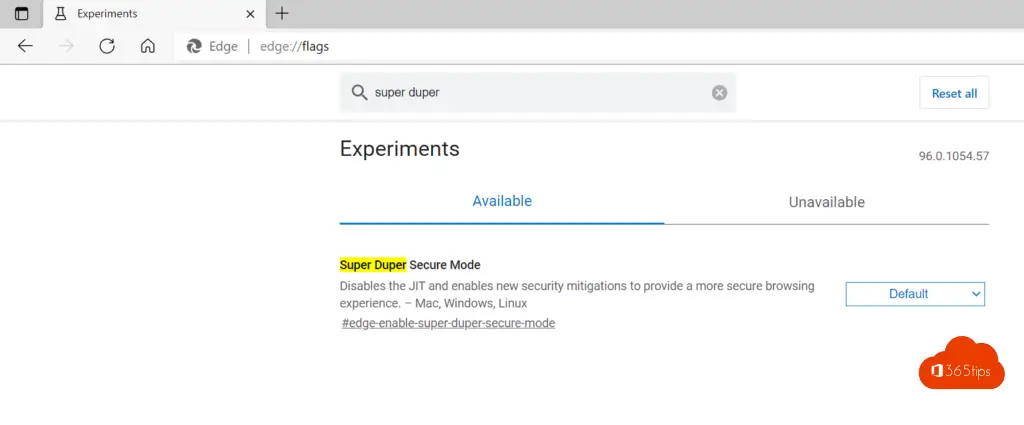Click the Home icon
Viewport: 1024px width, 425px height.
pyautogui.click(x=148, y=46)
